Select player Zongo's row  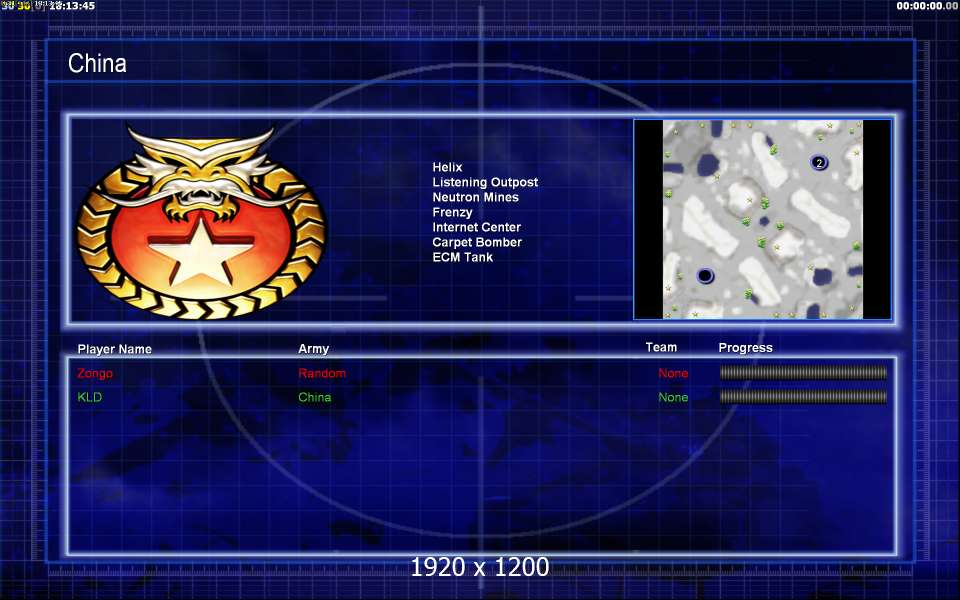point(482,373)
